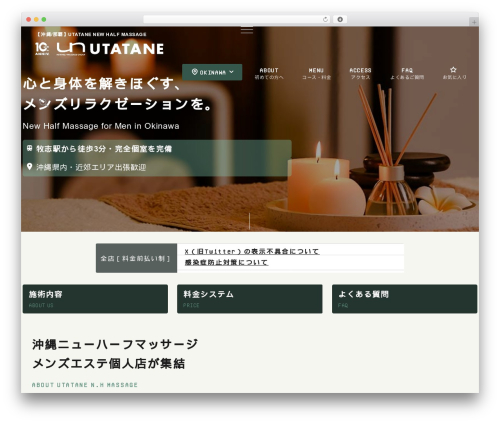Click the UTATANE NEW HALF MASSAGE tagline at top
The height and width of the screenshot is (423, 500).
coord(92,34)
